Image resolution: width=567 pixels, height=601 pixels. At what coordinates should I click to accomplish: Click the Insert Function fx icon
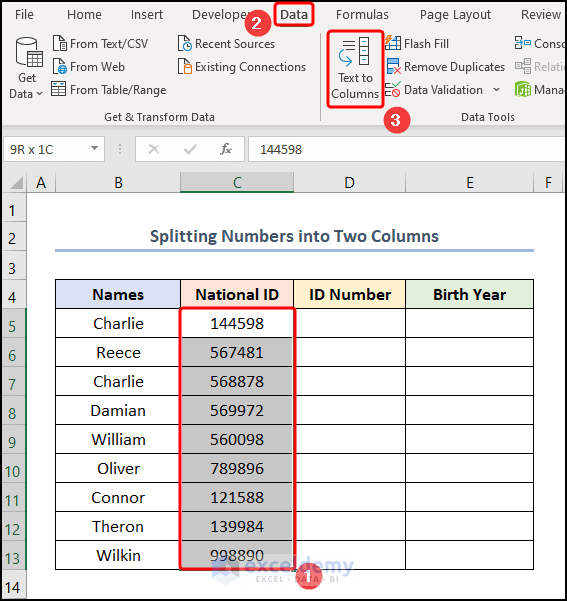226,149
